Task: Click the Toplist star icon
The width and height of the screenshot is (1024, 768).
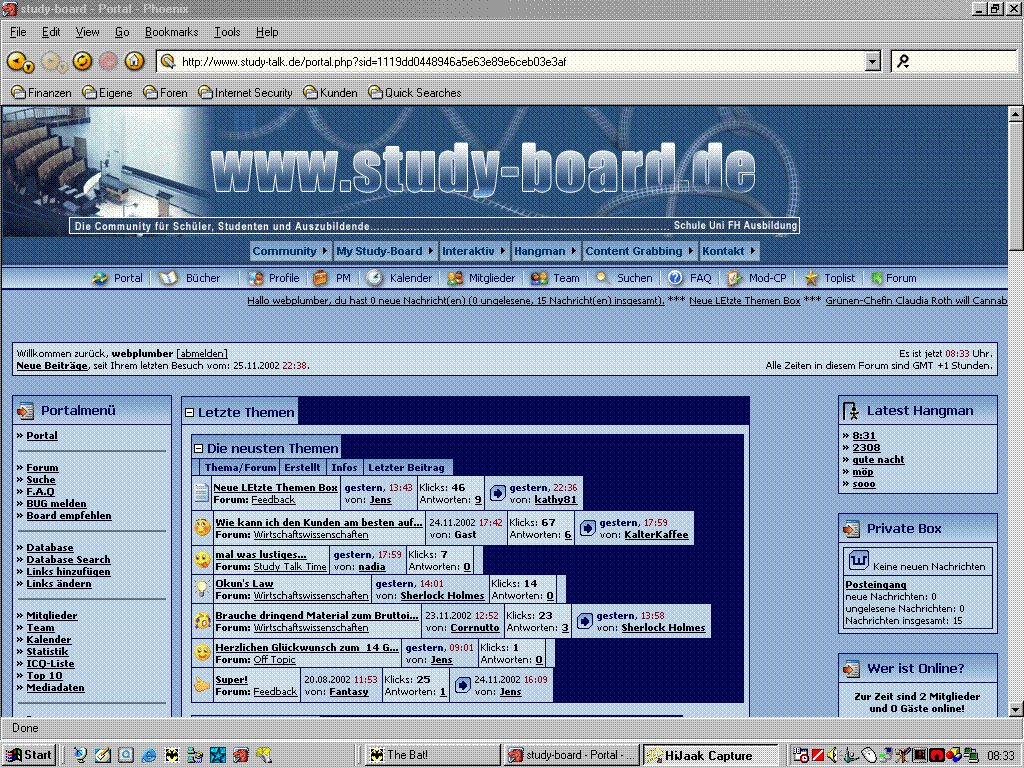Action: (811, 278)
